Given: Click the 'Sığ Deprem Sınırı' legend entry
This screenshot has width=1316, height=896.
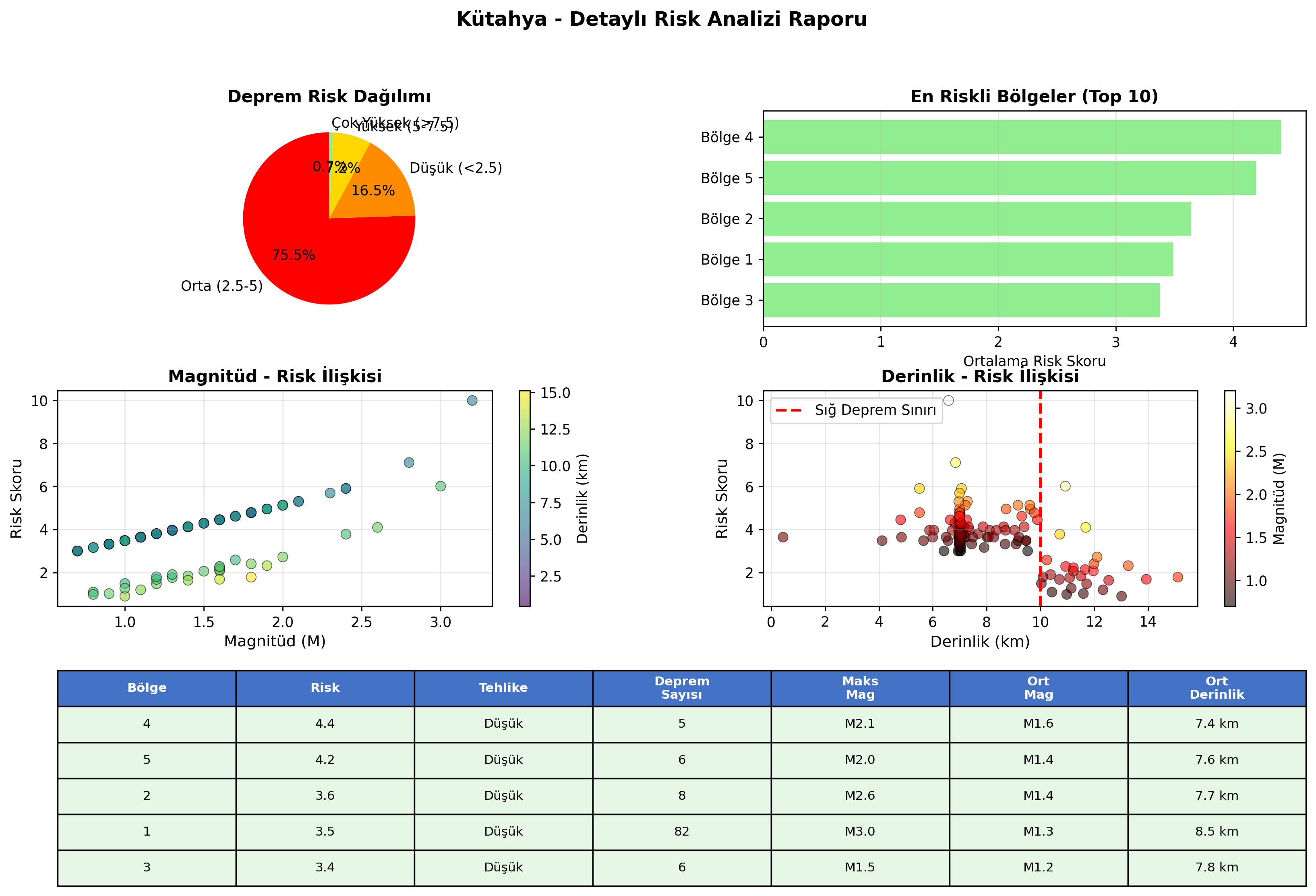Looking at the screenshot, I should coord(856,410).
